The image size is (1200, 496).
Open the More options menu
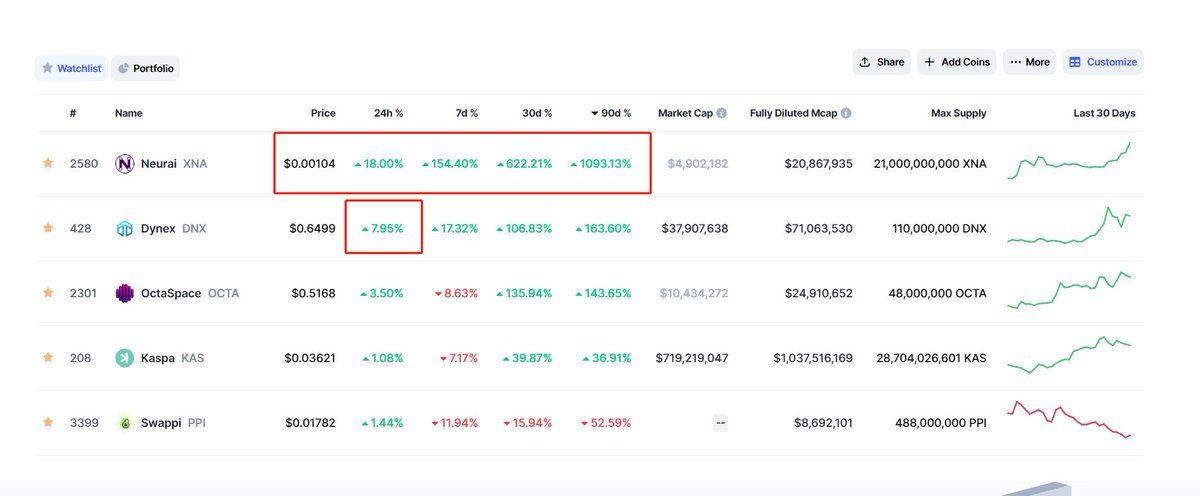coord(1029,62)
